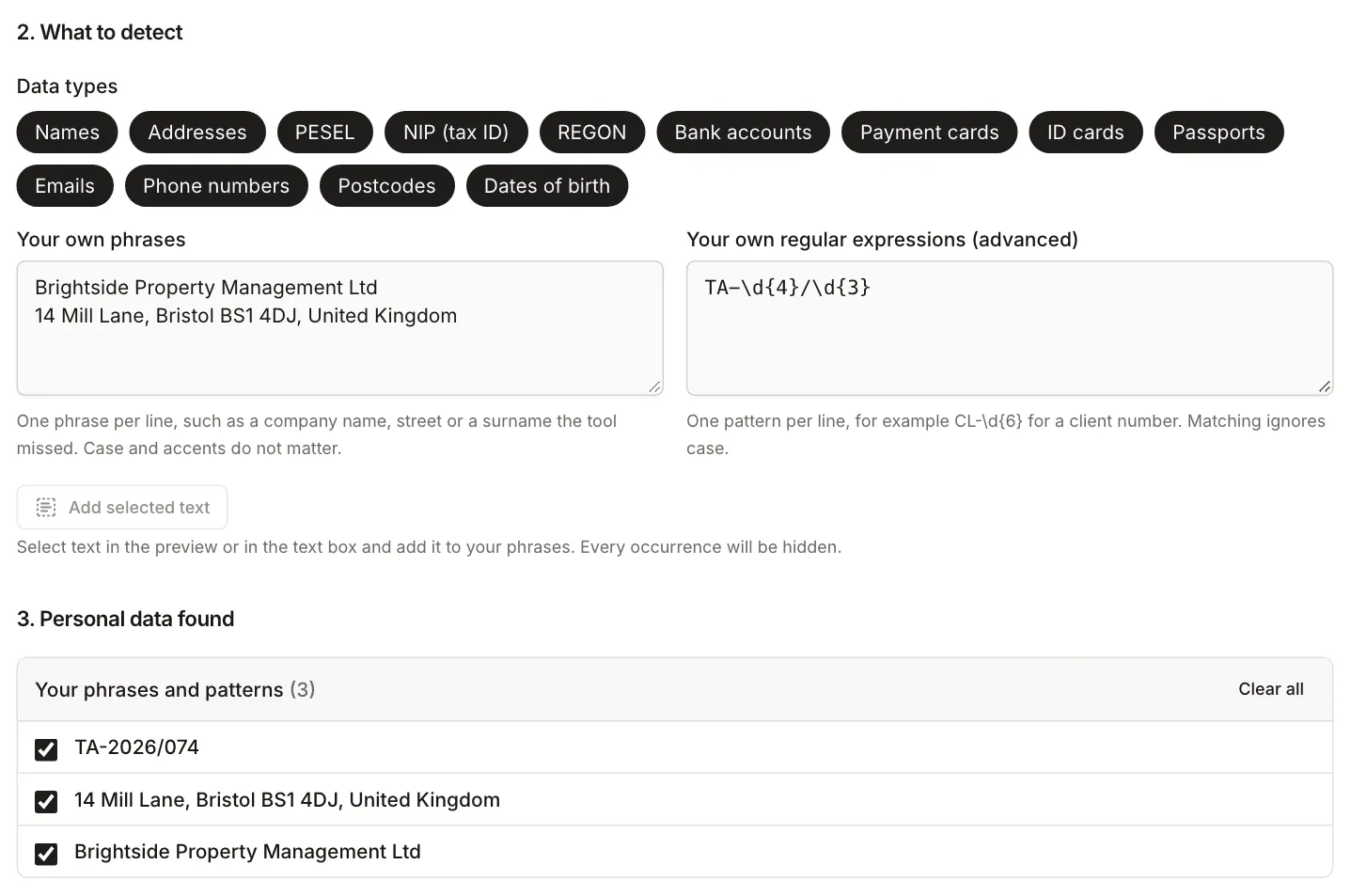Toggle the Passports chip

(x=1218, y=133)
